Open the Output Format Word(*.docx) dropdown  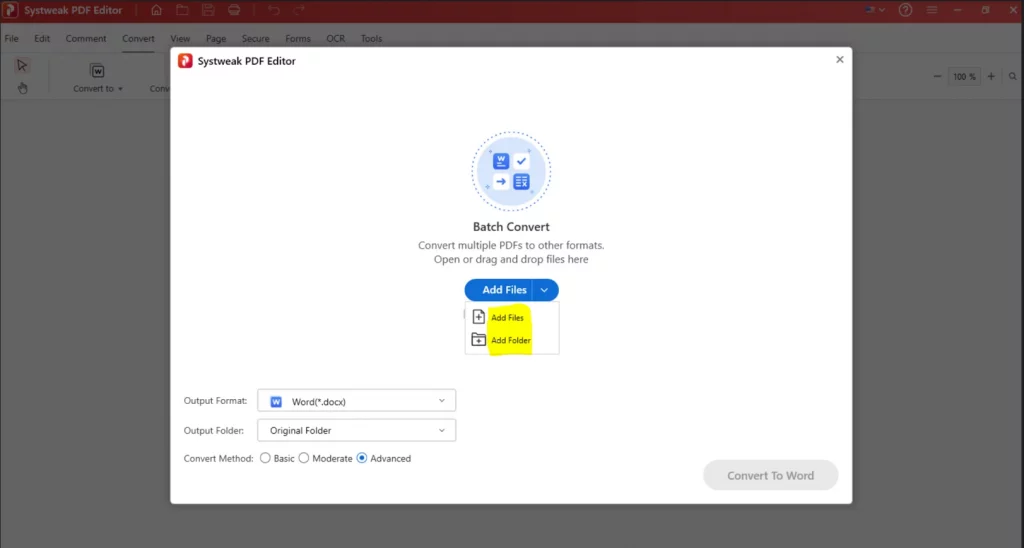coord(357,401)
